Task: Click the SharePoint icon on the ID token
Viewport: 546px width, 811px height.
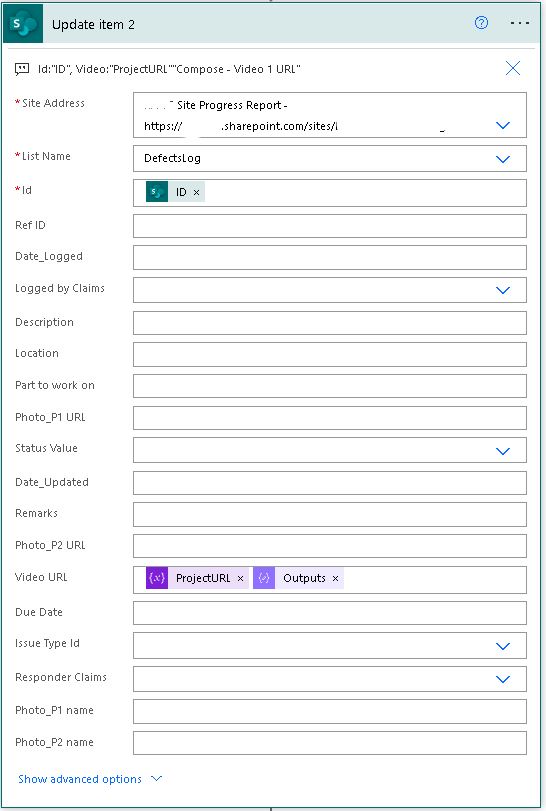Action: (x=157, y=192)
